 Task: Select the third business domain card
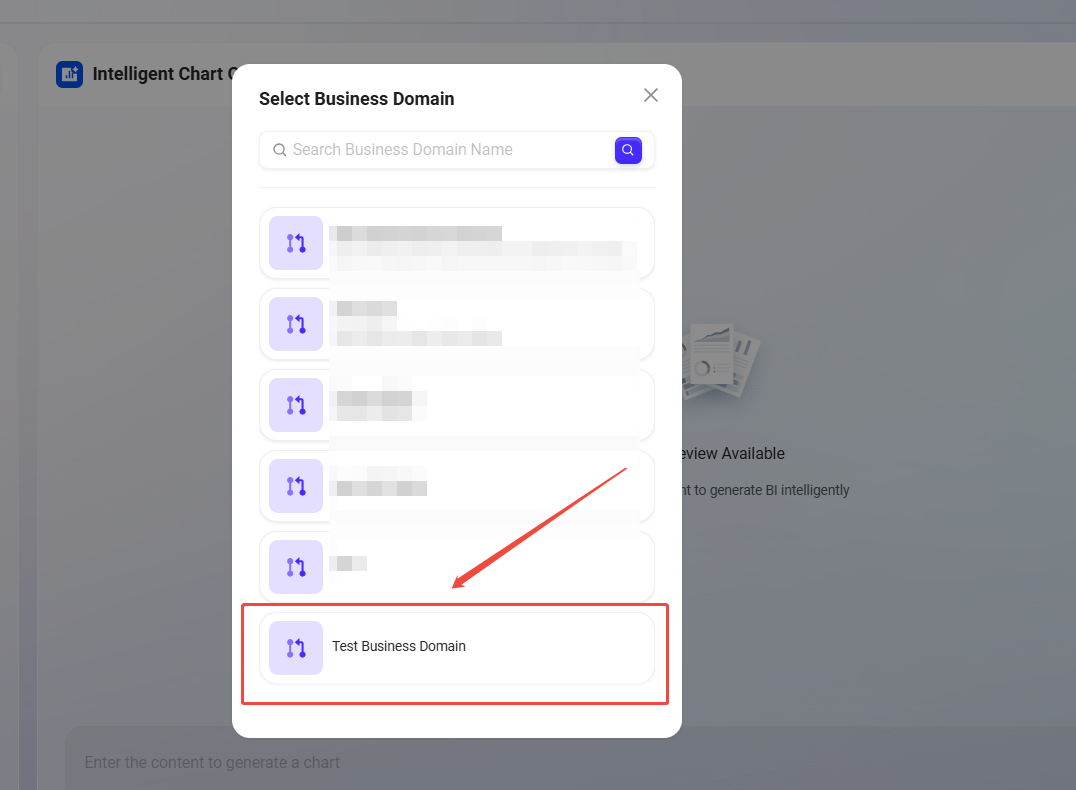point(456,405)
